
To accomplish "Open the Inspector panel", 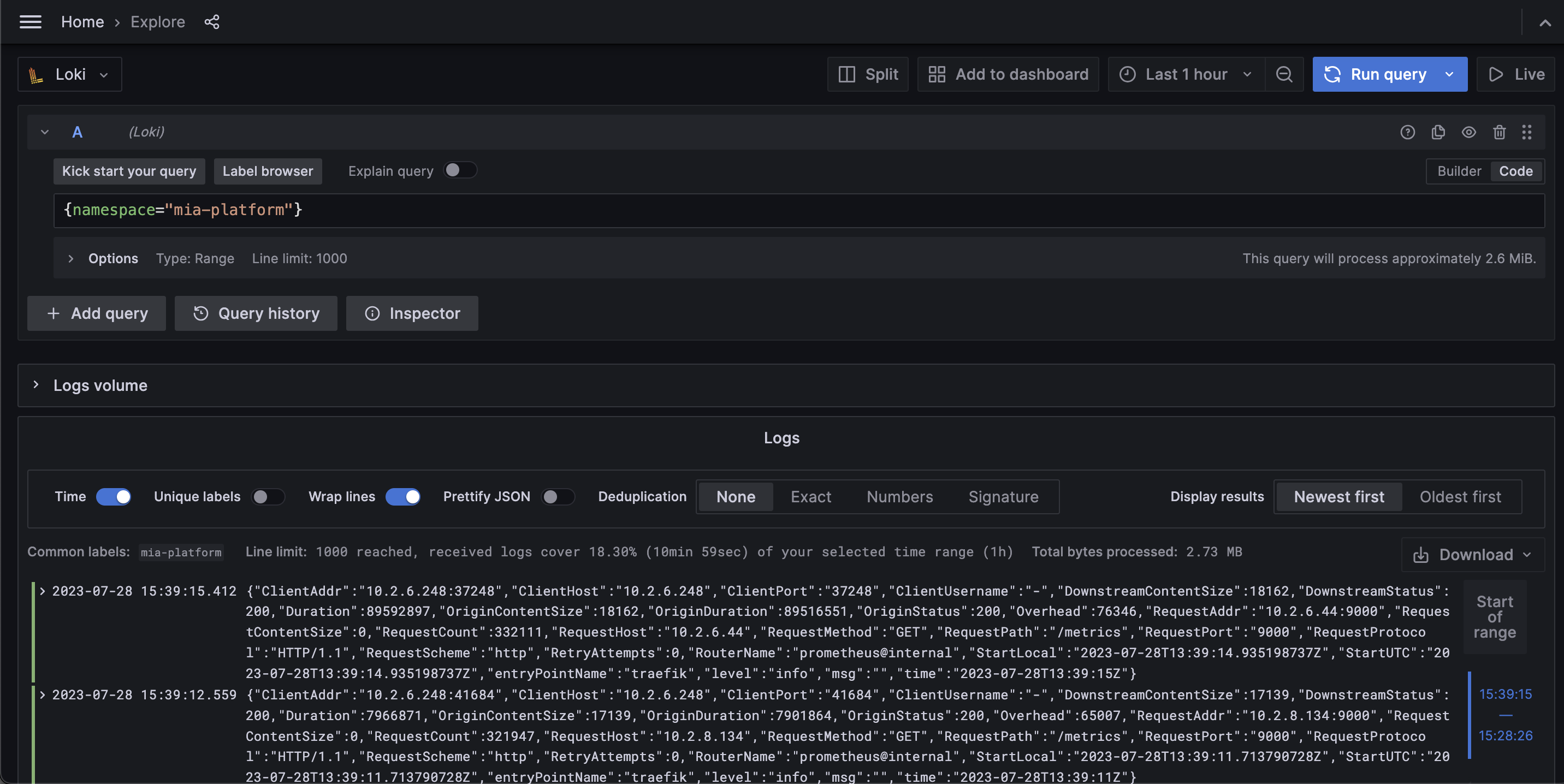I will [412, 313].
